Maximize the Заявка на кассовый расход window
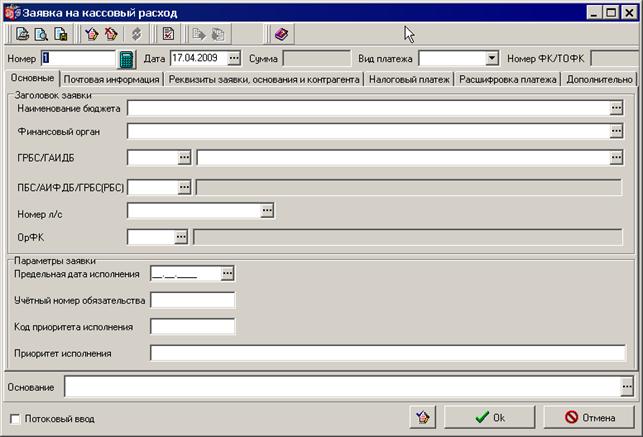 (611, 13)
